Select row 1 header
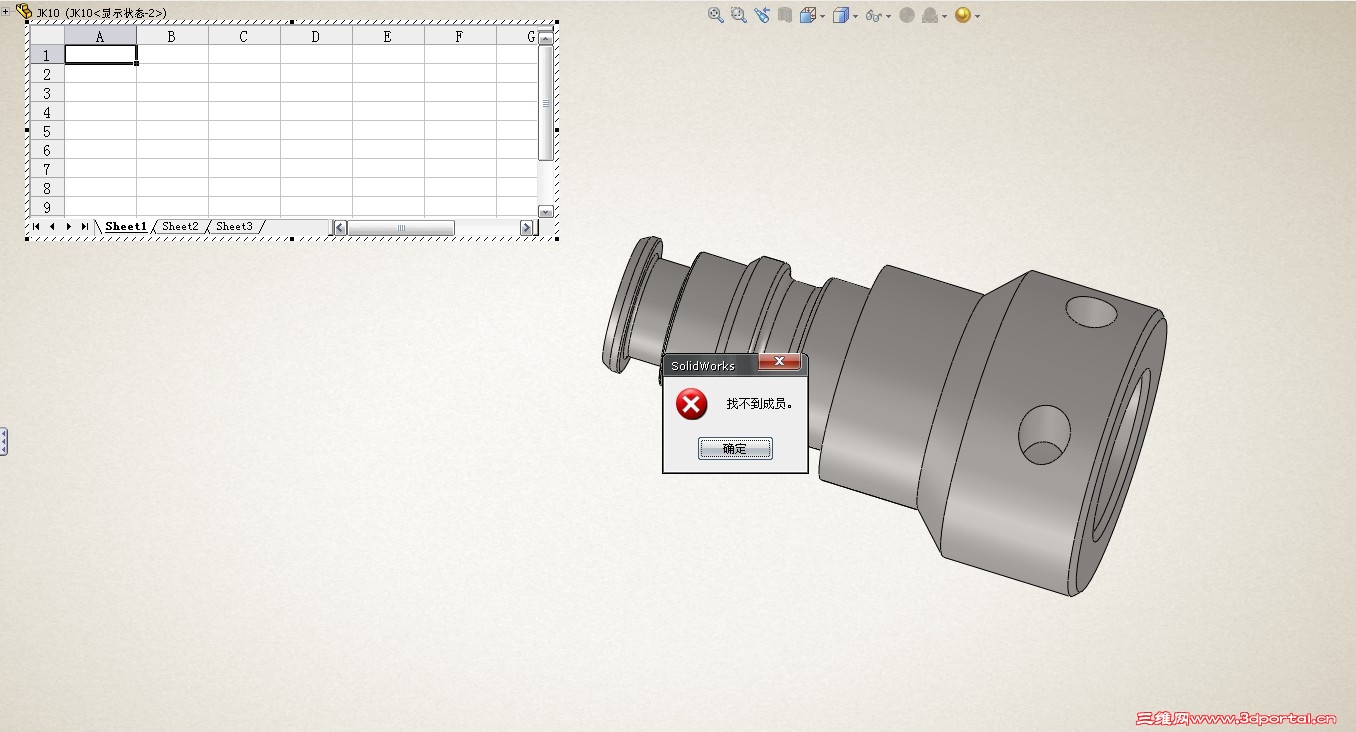This screenshot has width=1356, height=732. (47, 55)
